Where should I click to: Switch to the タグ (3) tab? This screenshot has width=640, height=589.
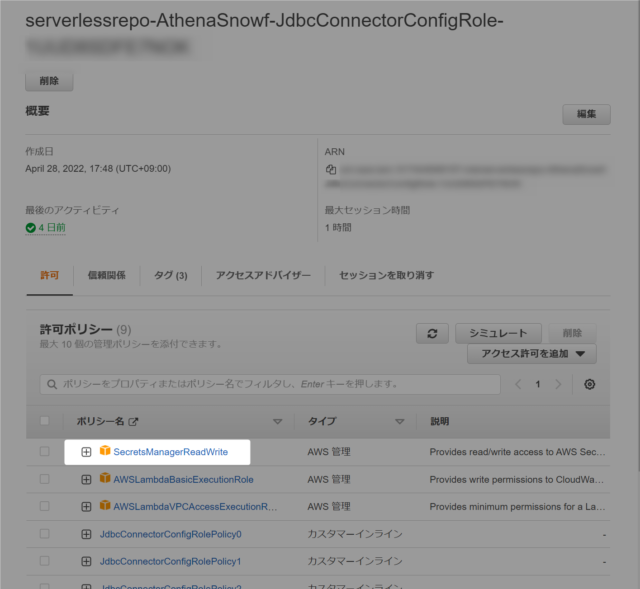(x=171, y=276)
